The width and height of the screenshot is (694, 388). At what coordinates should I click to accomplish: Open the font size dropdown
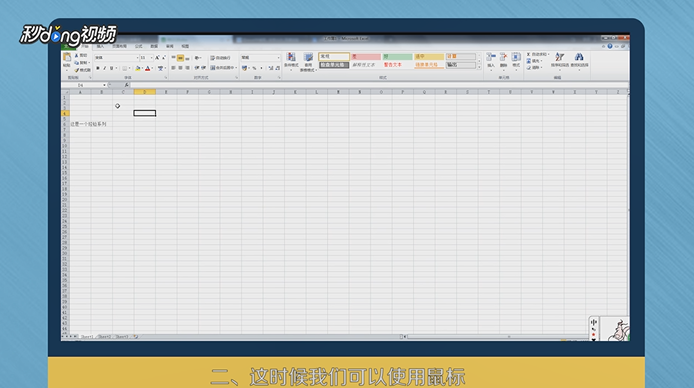click(x=151, y=58)
